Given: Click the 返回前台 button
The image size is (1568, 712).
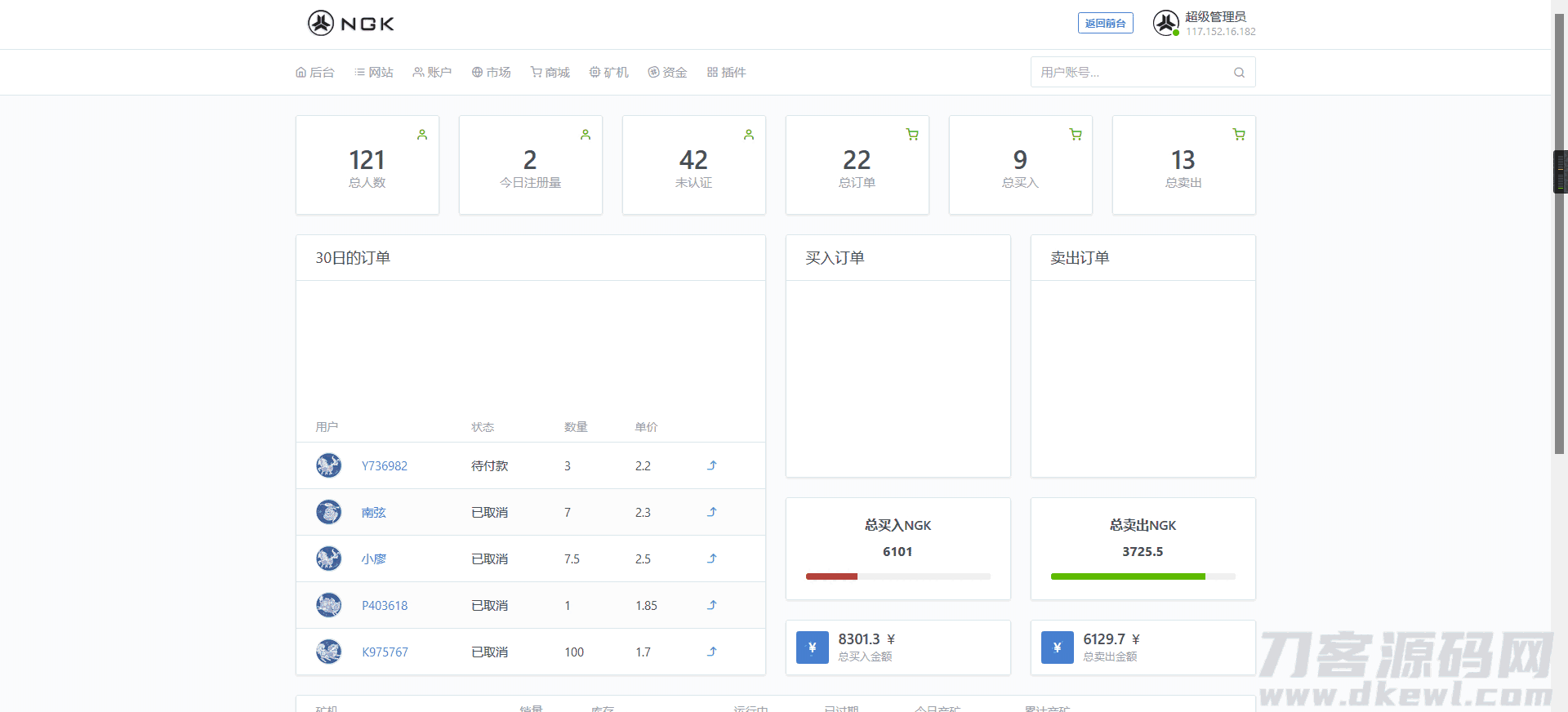Looking at the screenshot, I should click(1105, 23).
